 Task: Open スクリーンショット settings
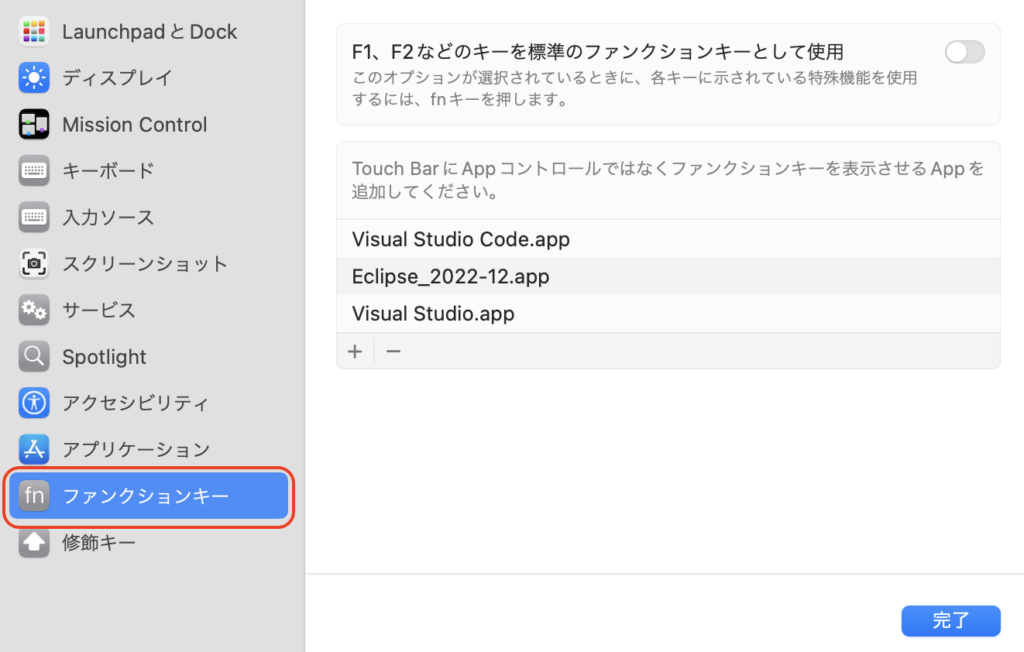point(33,264)
